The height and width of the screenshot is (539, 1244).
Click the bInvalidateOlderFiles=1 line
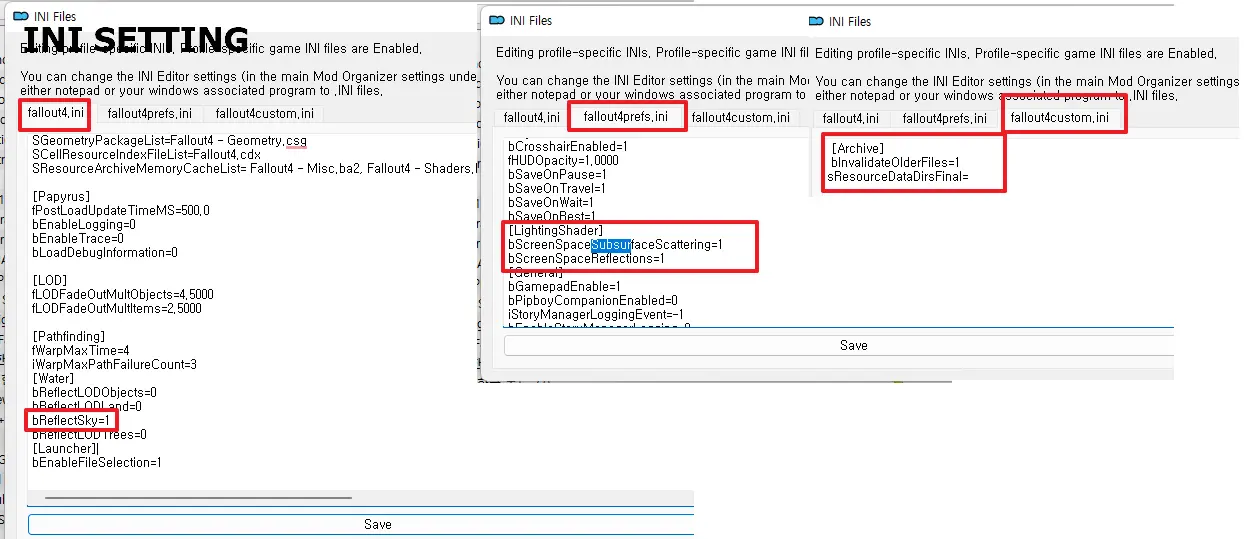895,162
